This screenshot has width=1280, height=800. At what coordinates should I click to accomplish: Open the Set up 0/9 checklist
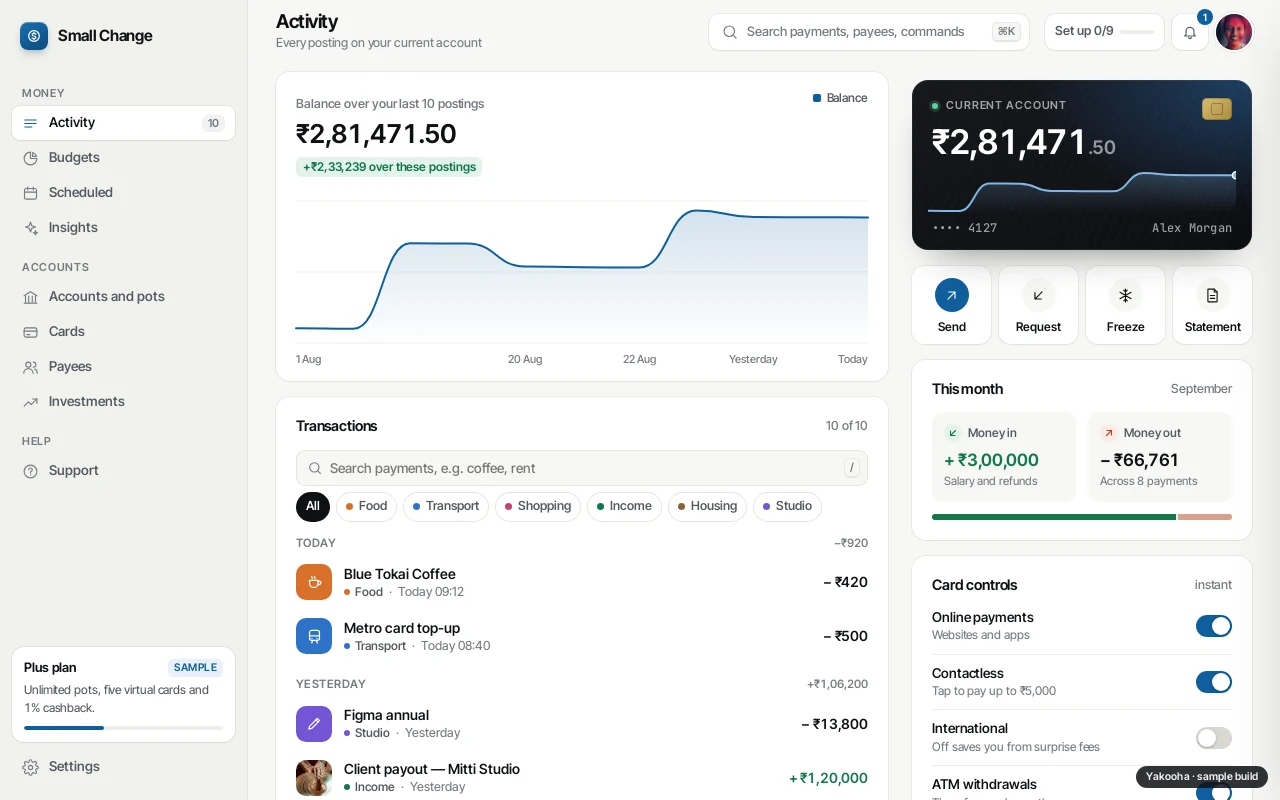point(1104,32)
